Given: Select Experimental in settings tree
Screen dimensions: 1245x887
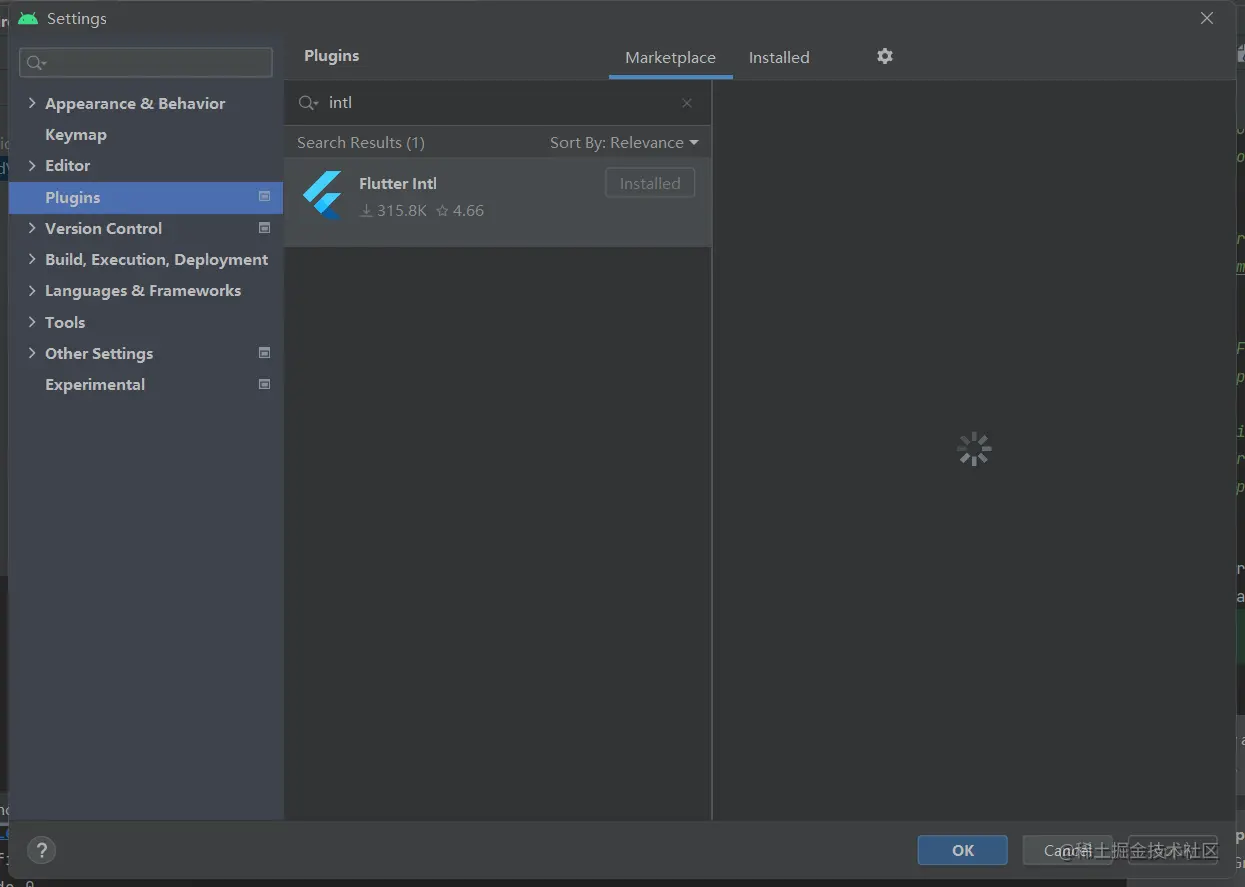Looking at the screenshot, I should [95, 384].
